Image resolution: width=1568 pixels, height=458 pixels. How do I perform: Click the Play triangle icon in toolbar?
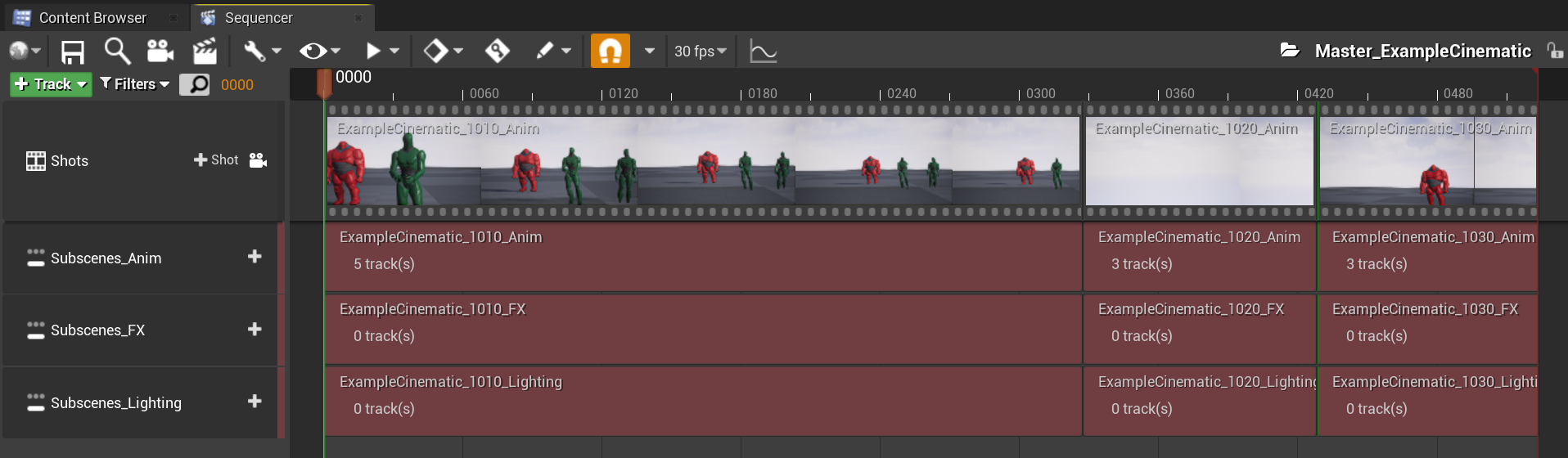pos(373,51)
